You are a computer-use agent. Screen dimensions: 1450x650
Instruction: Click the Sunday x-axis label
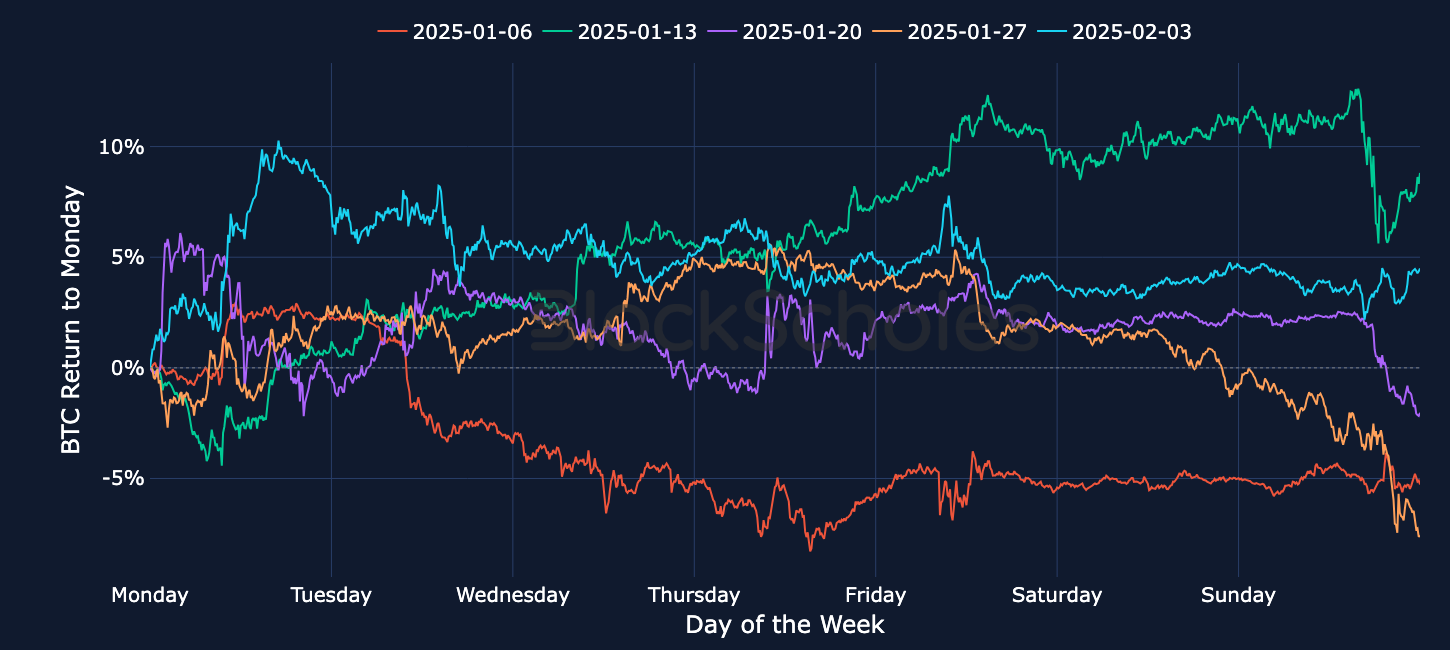click(1238, 595)
